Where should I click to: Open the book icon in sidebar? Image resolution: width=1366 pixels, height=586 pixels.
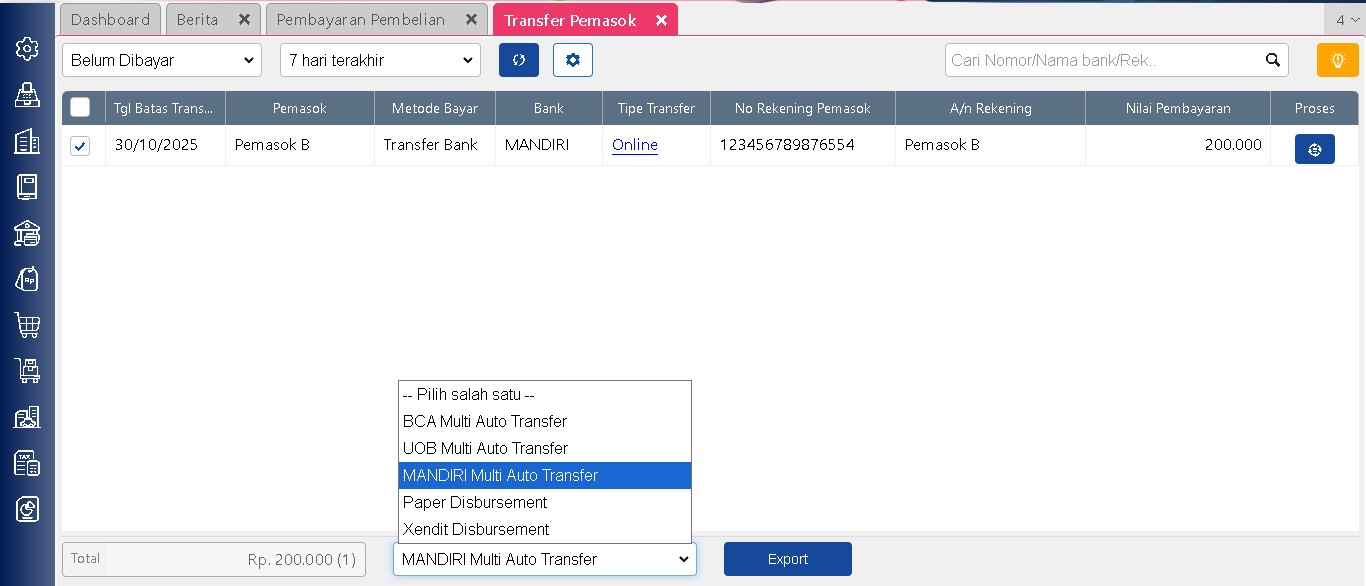click(27, 187)
